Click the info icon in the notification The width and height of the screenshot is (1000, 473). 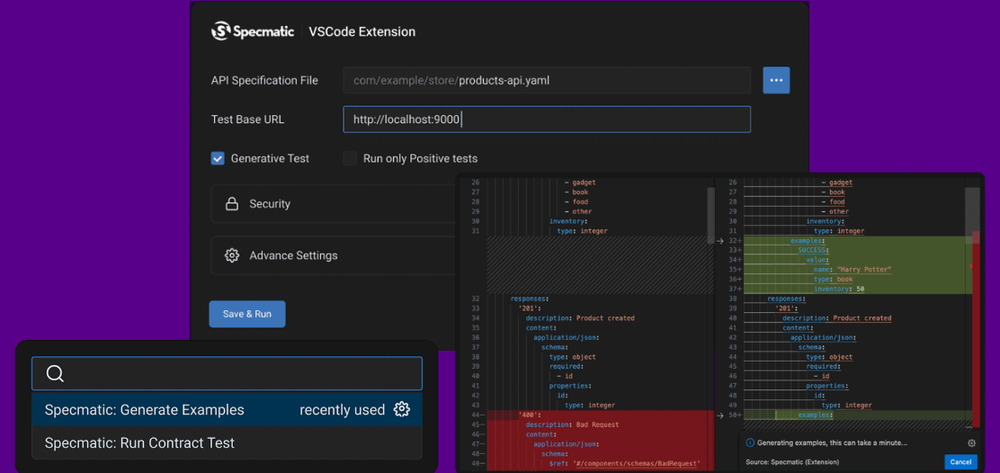[749, 442]
